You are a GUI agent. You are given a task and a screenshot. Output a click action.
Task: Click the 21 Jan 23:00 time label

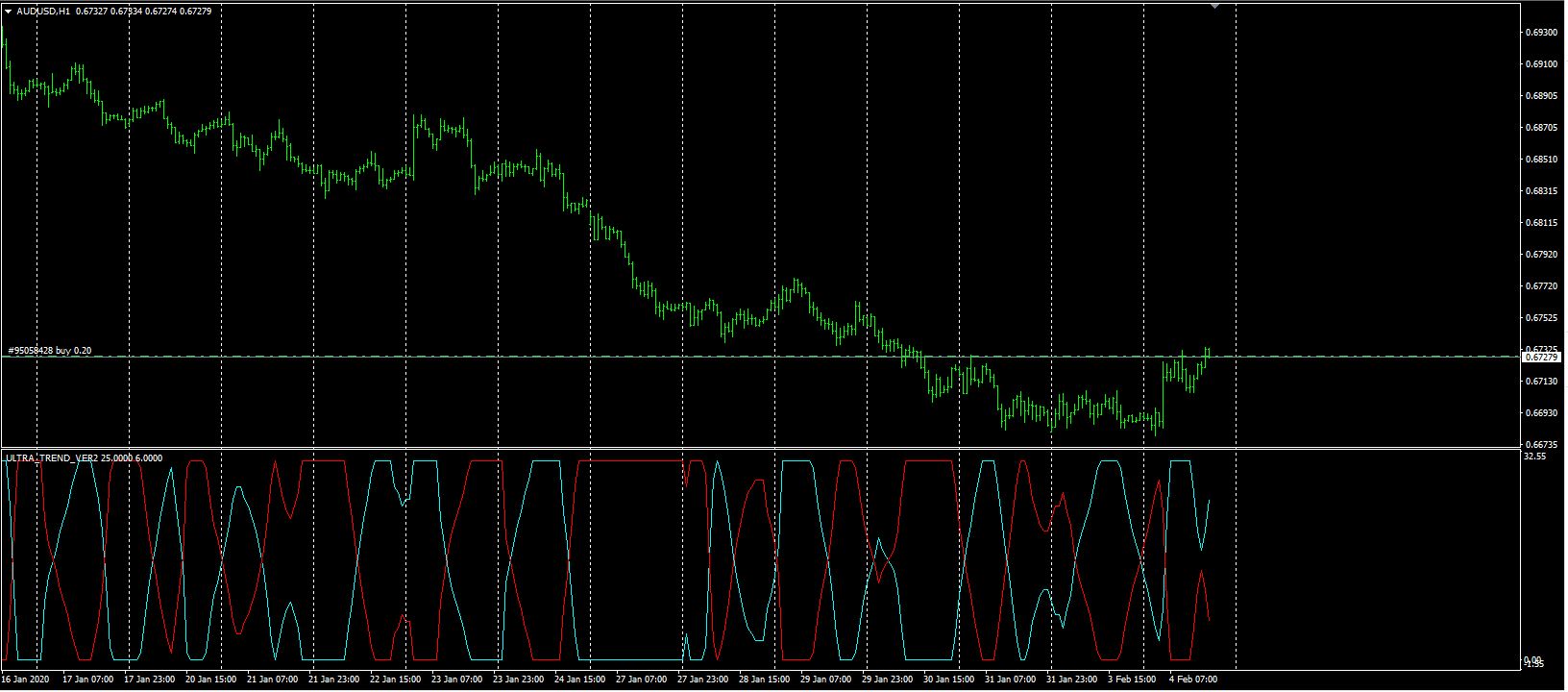click(x=333, y=680)
